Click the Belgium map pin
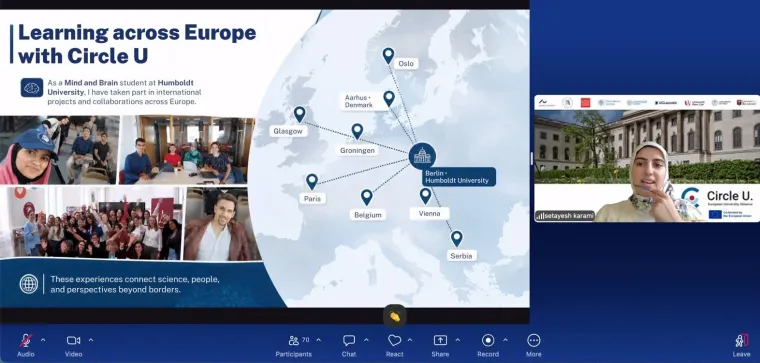 point(367,197)
